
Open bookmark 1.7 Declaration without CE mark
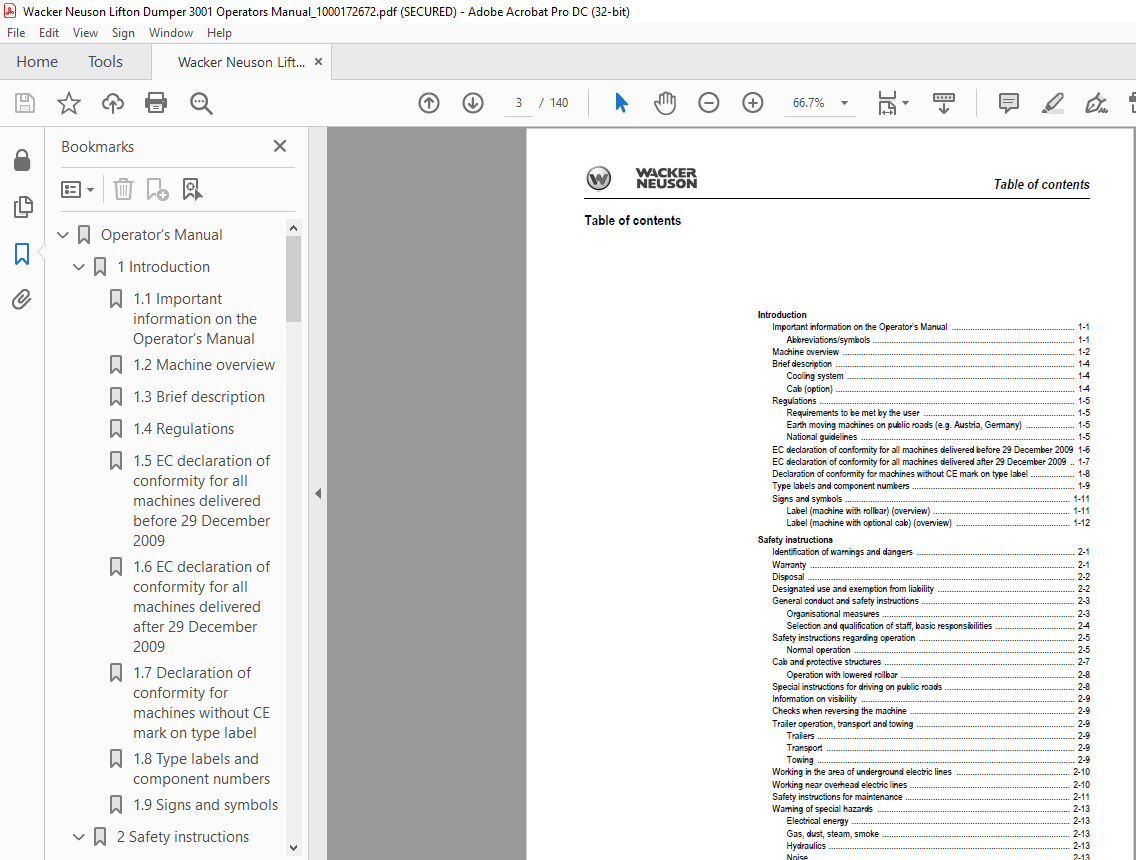[201, 703]
